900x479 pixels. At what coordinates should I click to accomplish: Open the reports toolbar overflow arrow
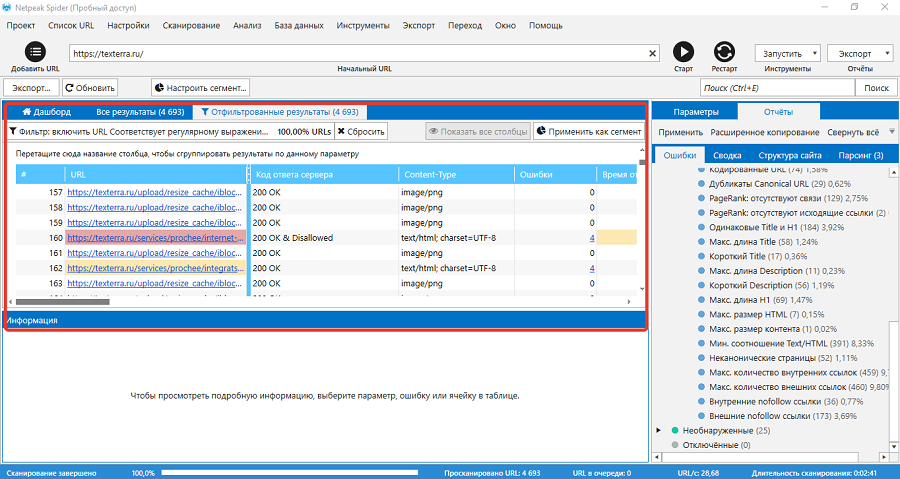(892, 131)
